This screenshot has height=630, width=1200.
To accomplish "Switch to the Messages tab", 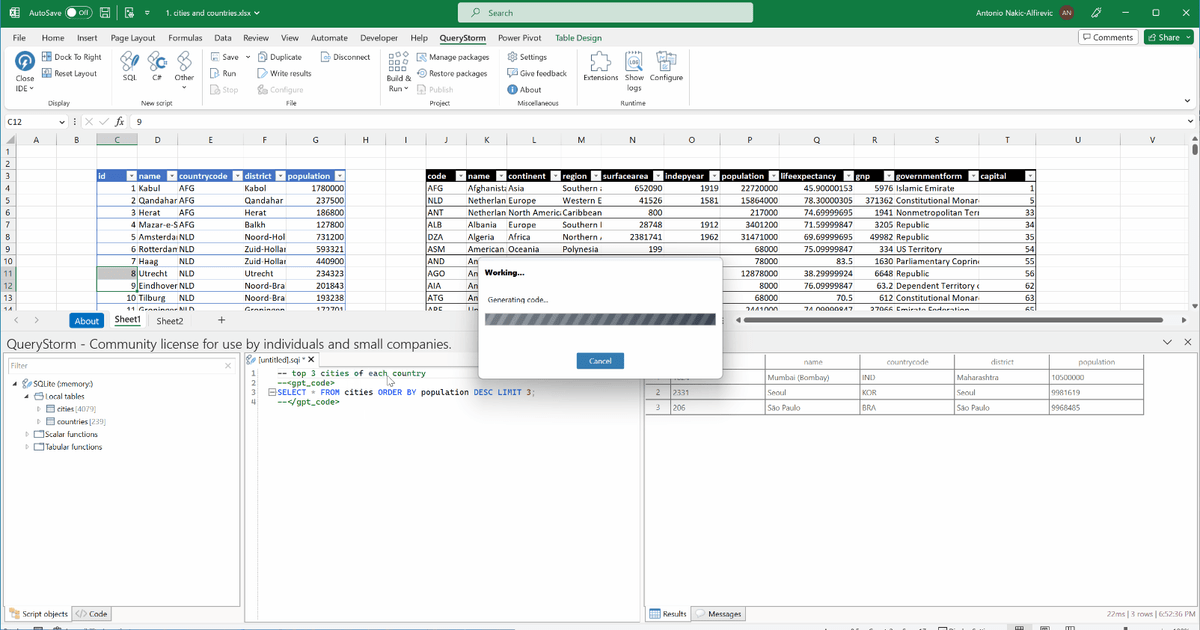I will (x=718, y=613).
